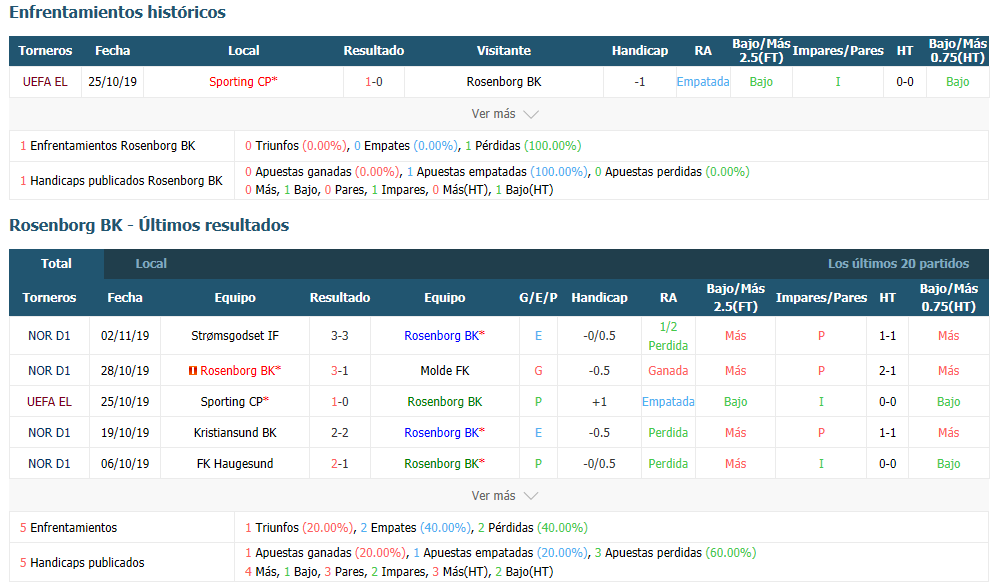1002x588 pixels.
Task: Click NOR D1 in the 02/11/19 row
Action: (x=49, y=336)
